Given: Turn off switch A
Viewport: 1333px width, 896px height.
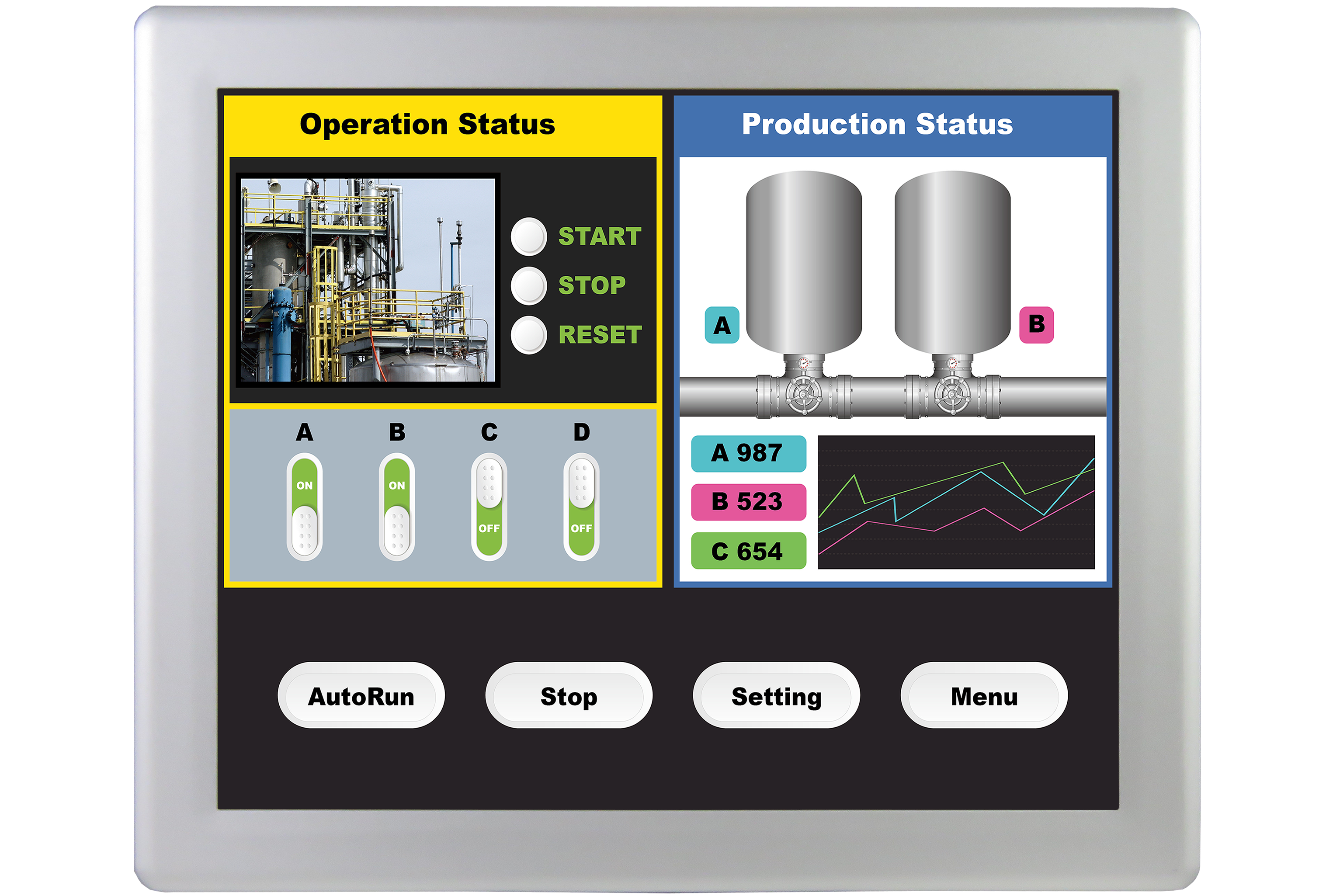Looking at the screenshot, I should point(305,507).
